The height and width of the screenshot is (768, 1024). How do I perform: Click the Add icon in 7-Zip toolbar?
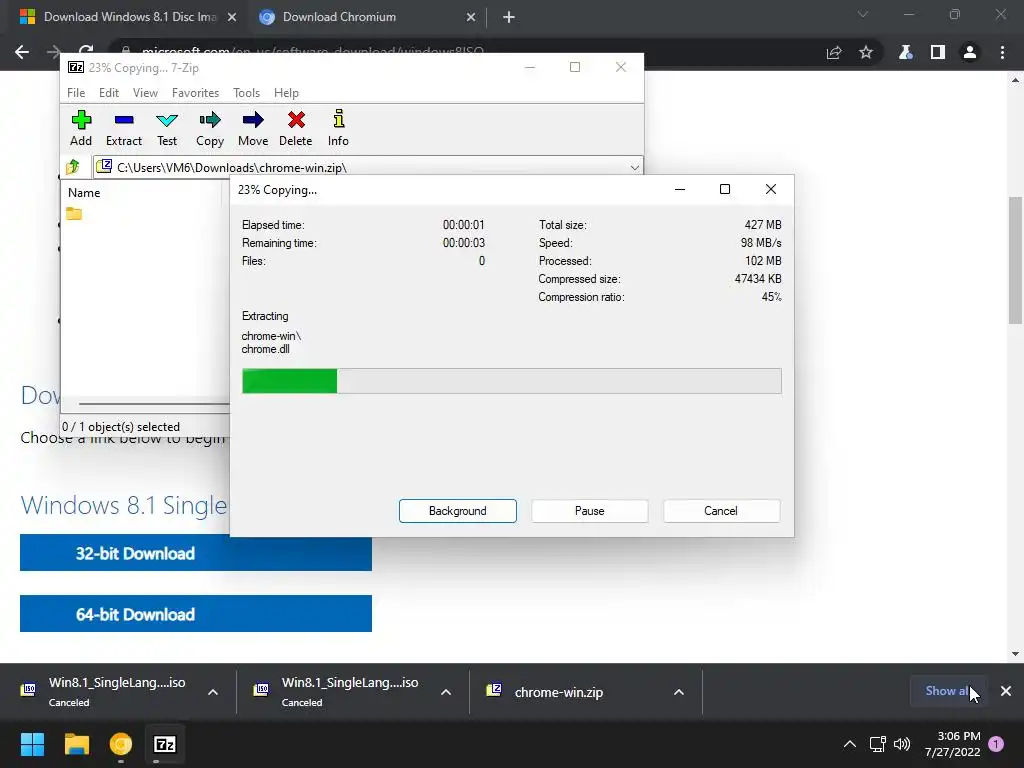81,128
